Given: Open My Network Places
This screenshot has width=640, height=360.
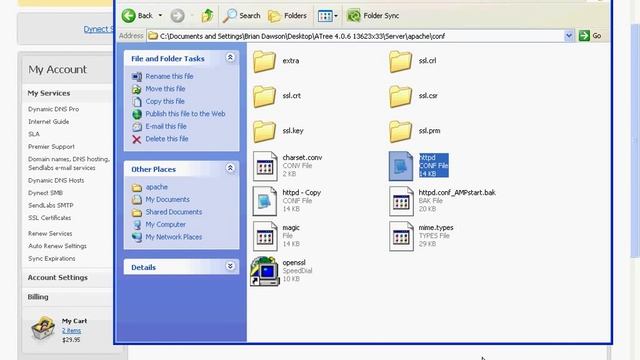Looking at the screenshot, I should [174, 237].
